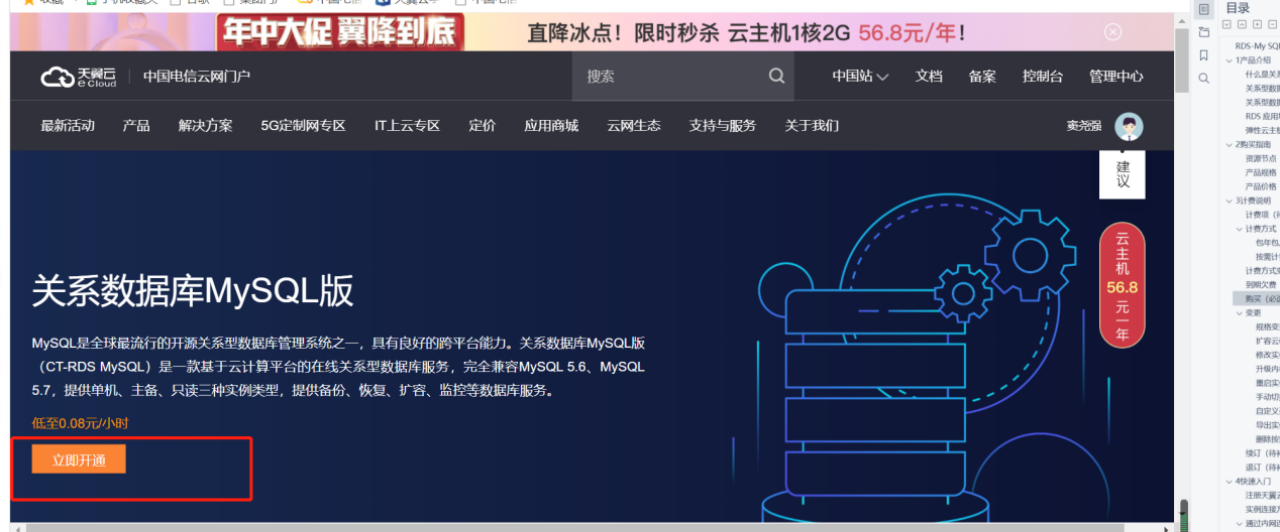Click 关系数据库MySQL版 heading

click(x=193, y=291)
